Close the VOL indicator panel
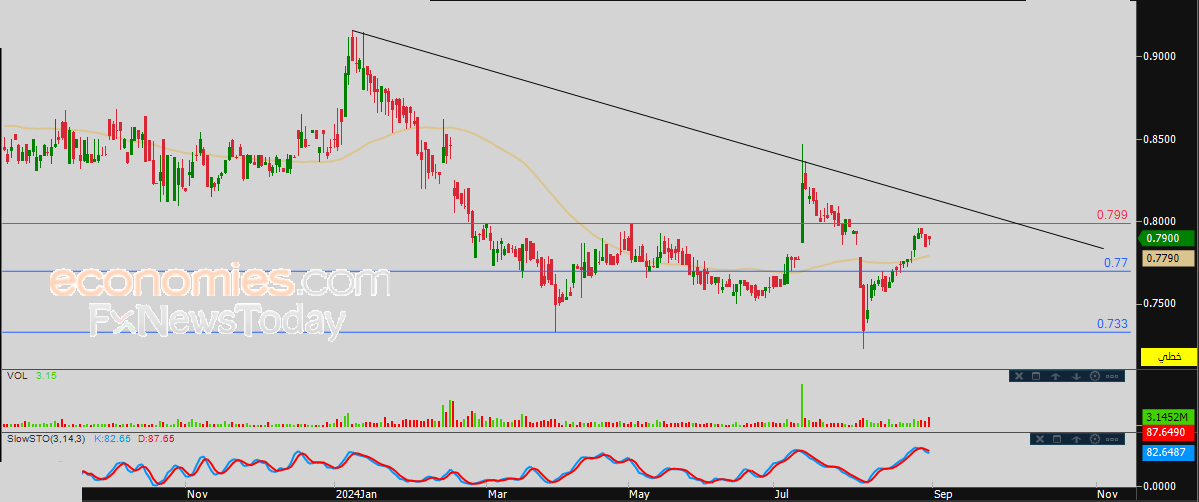This screenshot has height=502, width=1199. click(1018, 376)
